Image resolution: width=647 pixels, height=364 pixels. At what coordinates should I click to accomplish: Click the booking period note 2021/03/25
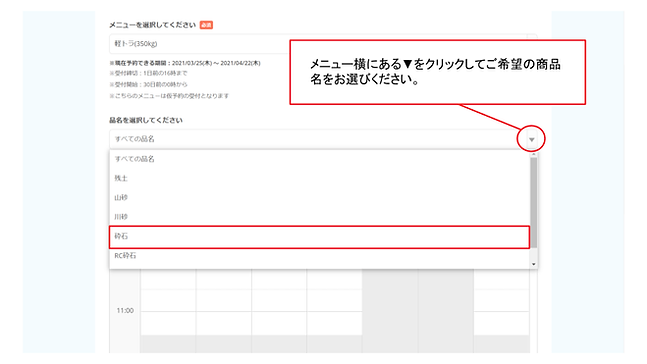tap(185, 63)
